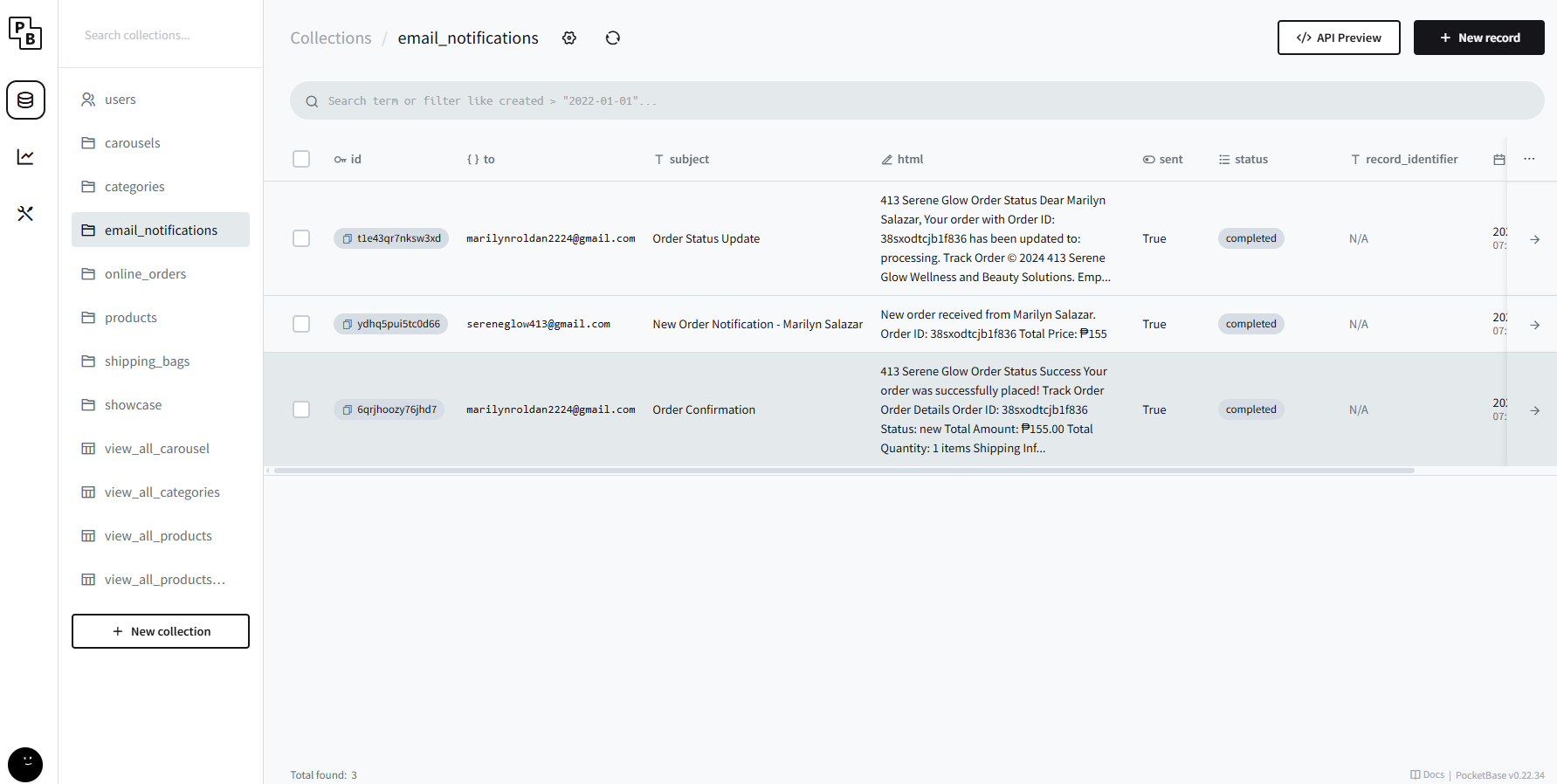Open the online_orders collection
This screenshot has width=1557, height=784.
pyautogui.click(x=161, y=274)
